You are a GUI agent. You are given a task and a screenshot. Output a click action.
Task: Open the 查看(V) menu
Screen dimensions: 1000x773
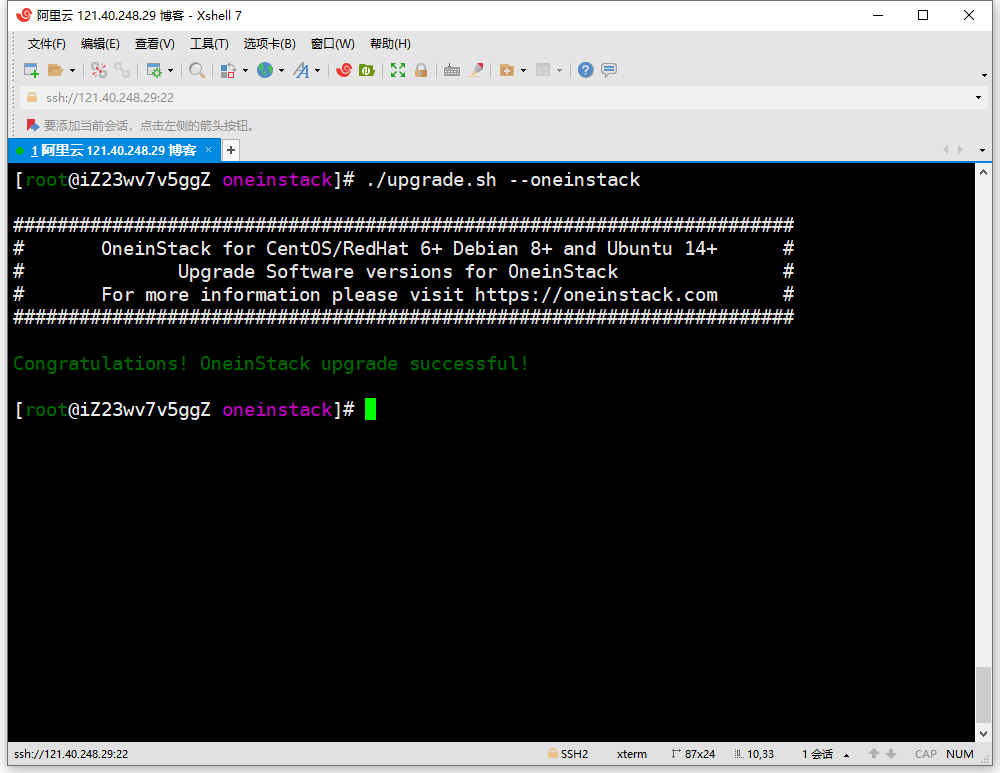(x=155, y=44)
